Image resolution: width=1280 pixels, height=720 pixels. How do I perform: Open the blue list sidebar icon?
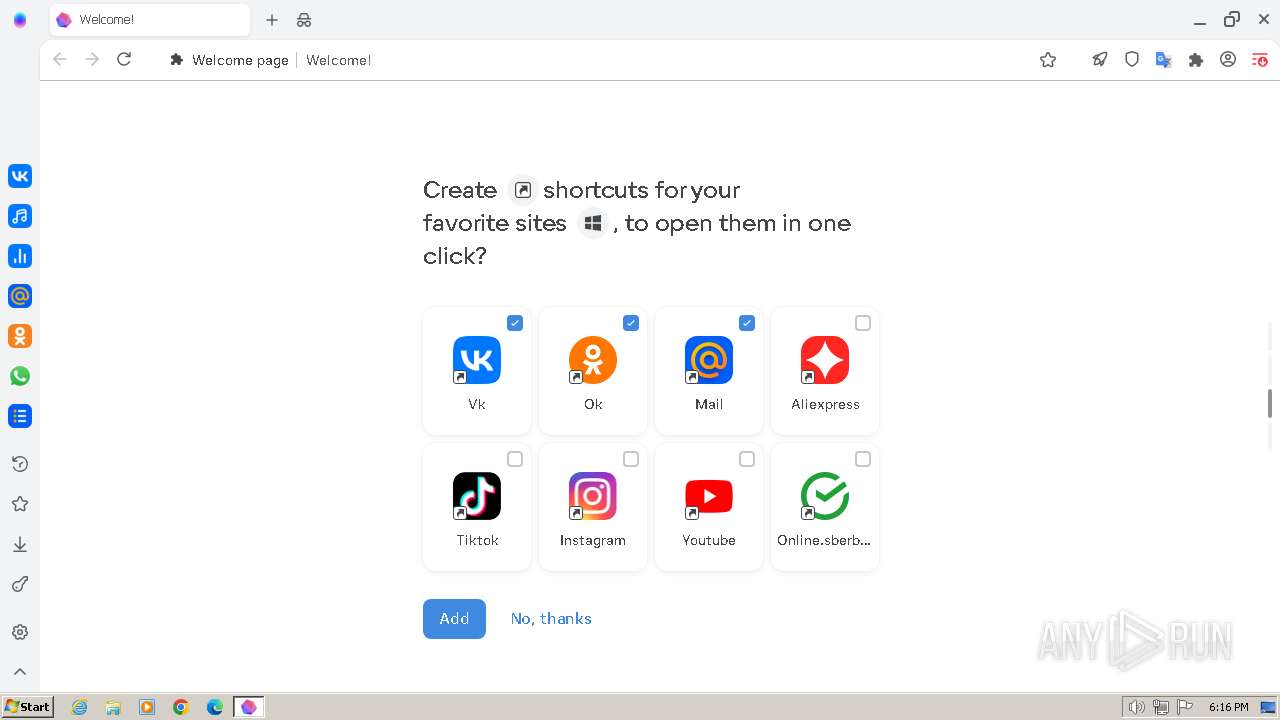tap(20, 416)
